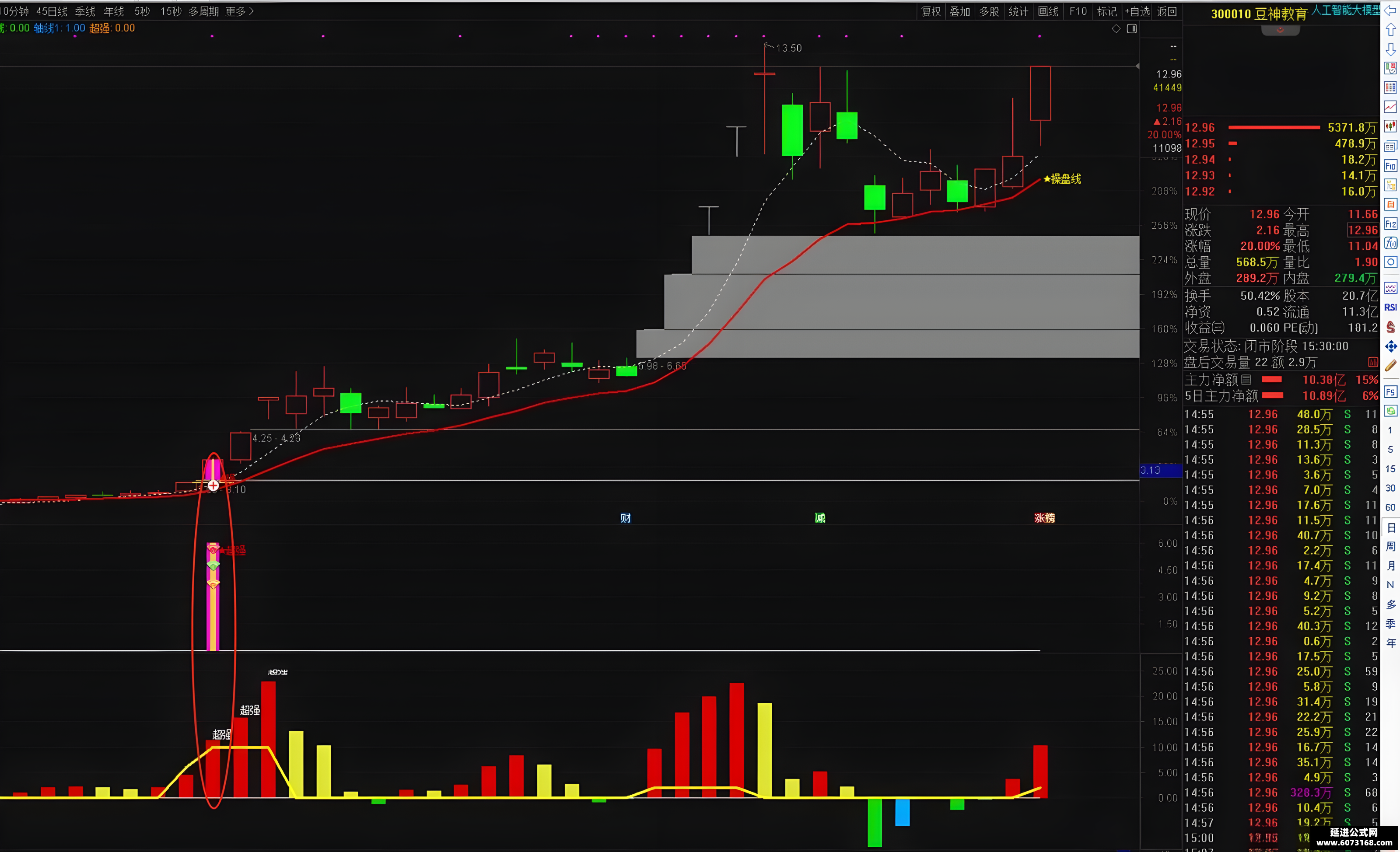Expand the small red chart icon beside 盘后交易量

tap(1372, 363)
